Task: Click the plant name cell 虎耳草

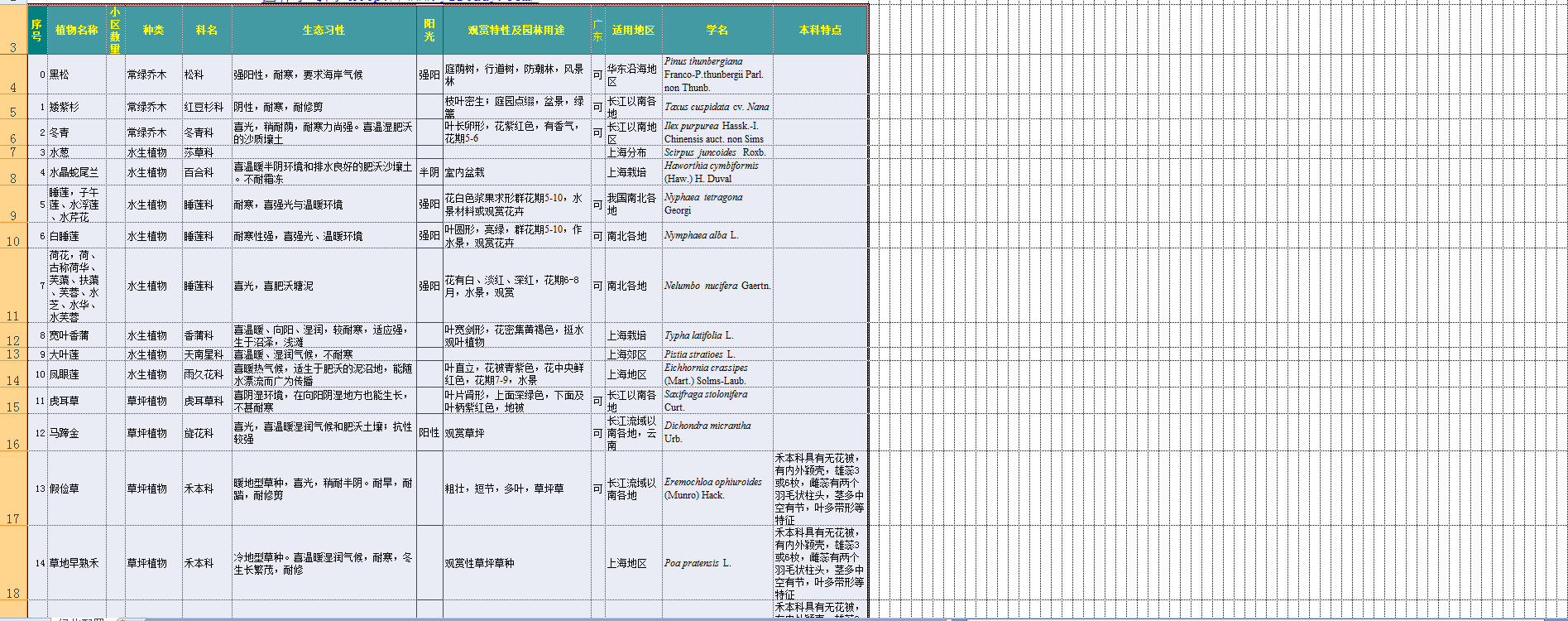Action: coord(77,401)
